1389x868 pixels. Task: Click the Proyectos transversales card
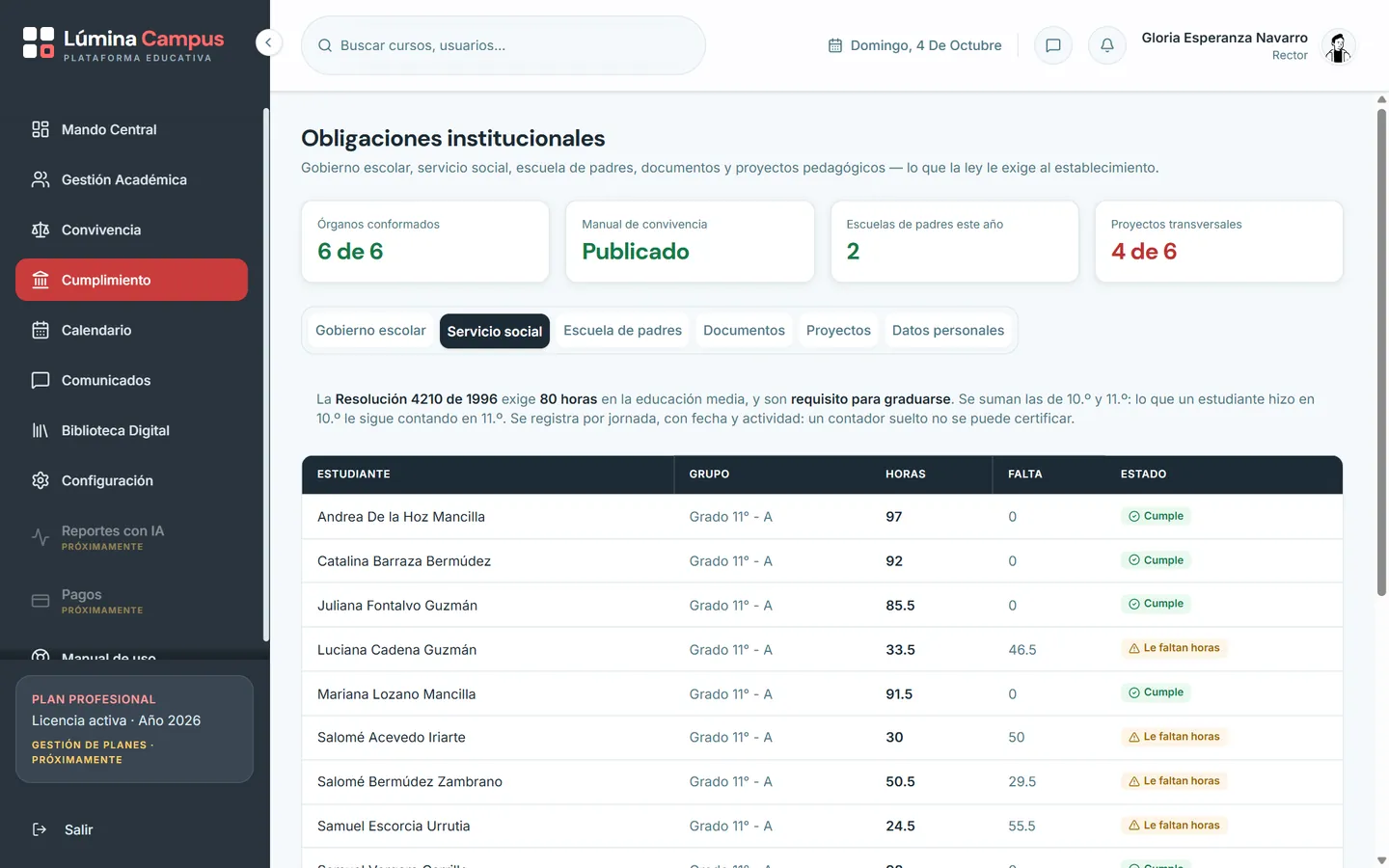point(1219,241)
